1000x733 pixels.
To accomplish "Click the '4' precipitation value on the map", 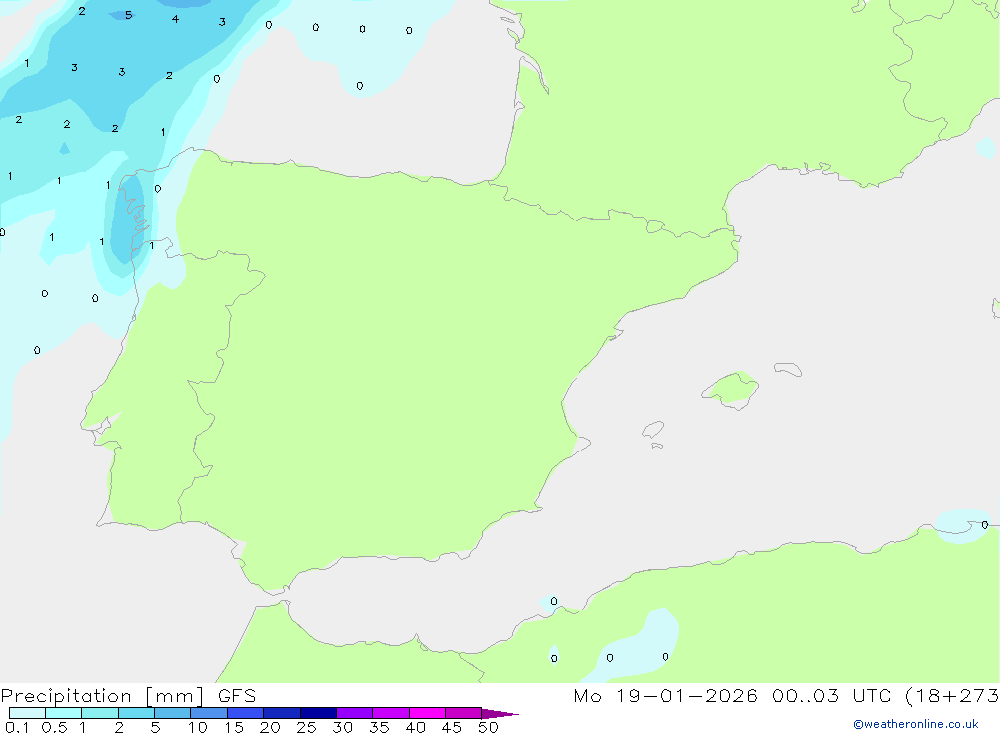I will point(175,19).
